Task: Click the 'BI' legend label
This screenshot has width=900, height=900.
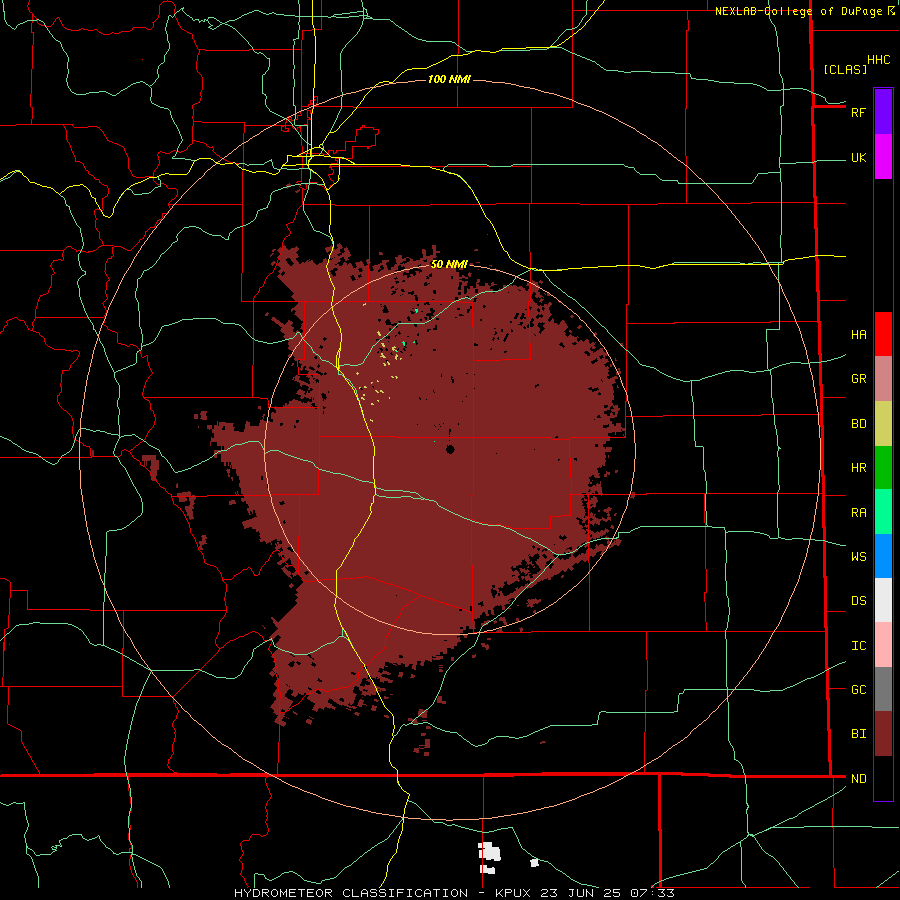Action: [858, 734]
